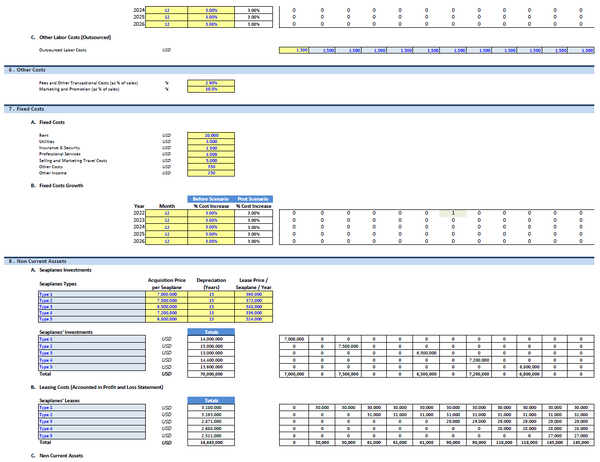This screenshot has width=600, height=462.
Task: Select the Other Costs value cell
Action: click(x=211, y=167)
